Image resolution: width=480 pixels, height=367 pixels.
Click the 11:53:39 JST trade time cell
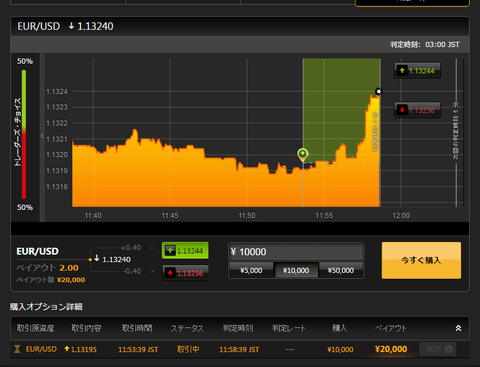pos(138,350)
